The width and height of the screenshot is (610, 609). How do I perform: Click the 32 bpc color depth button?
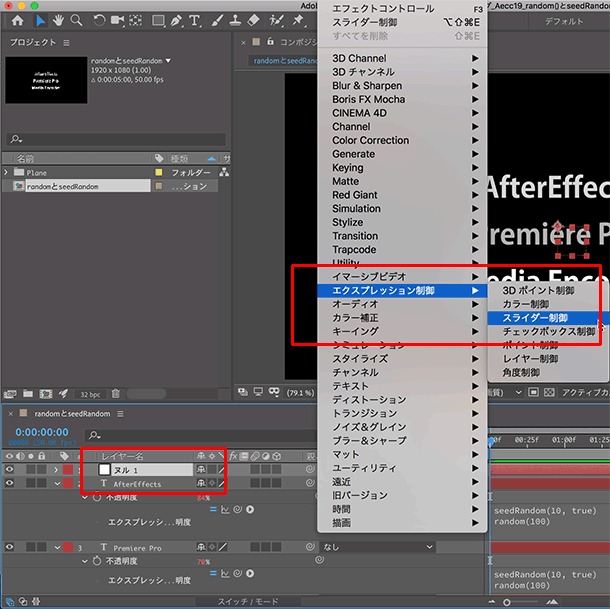[90, 394]
